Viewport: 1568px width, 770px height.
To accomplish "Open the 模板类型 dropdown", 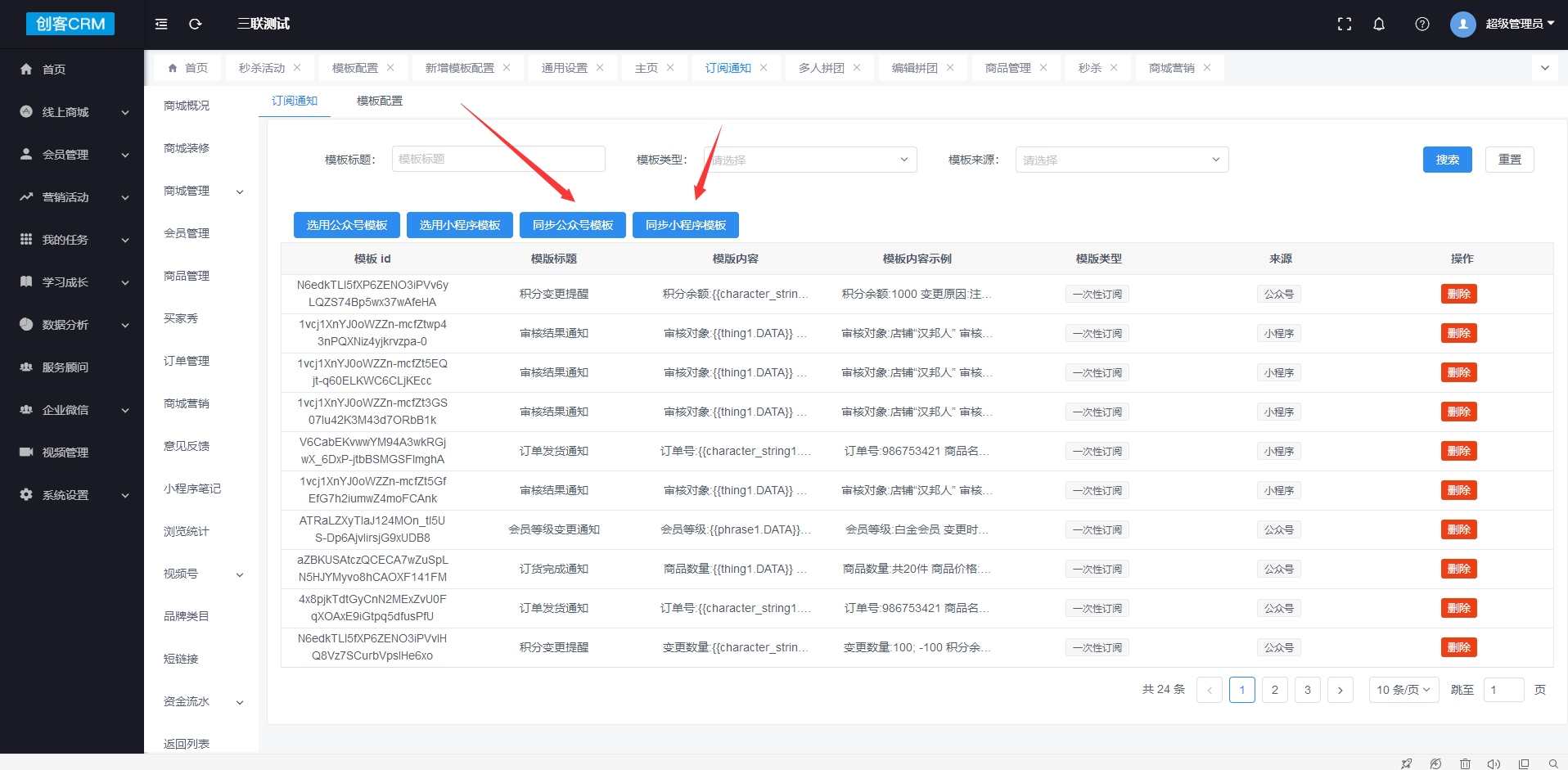I will point(810,160).
